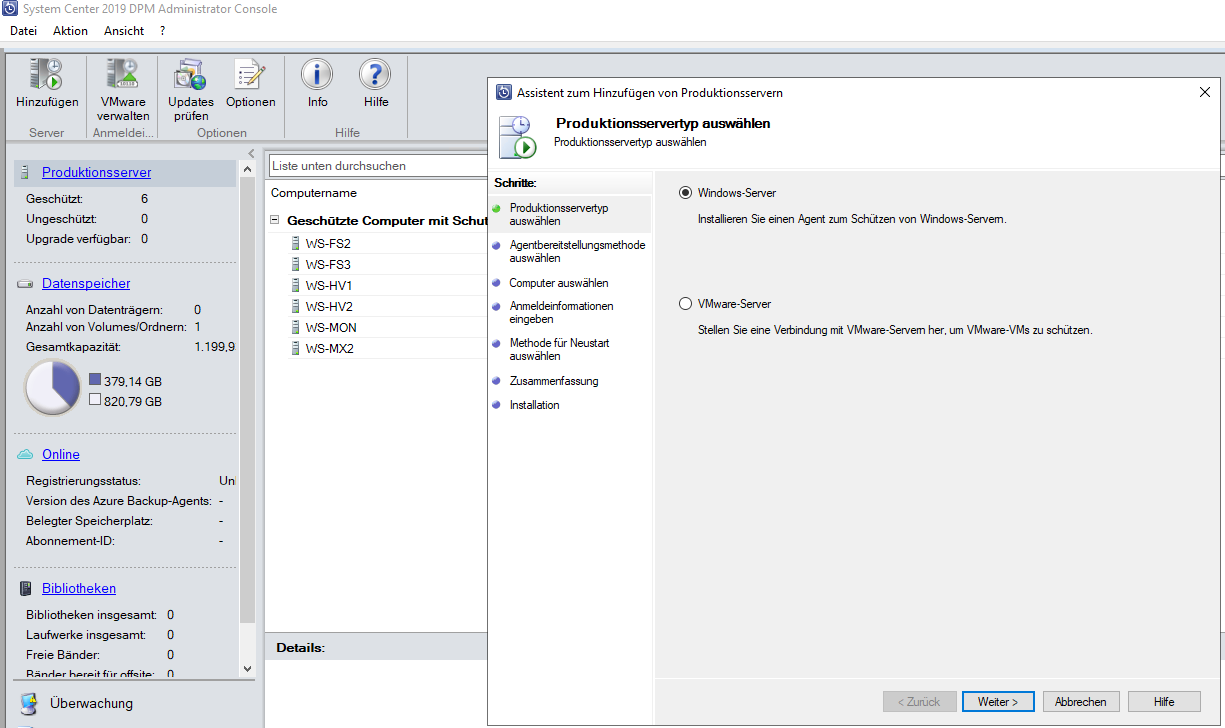Click the Updates prüfen icon
The image size is (1225, 728).
pos(190,75)
